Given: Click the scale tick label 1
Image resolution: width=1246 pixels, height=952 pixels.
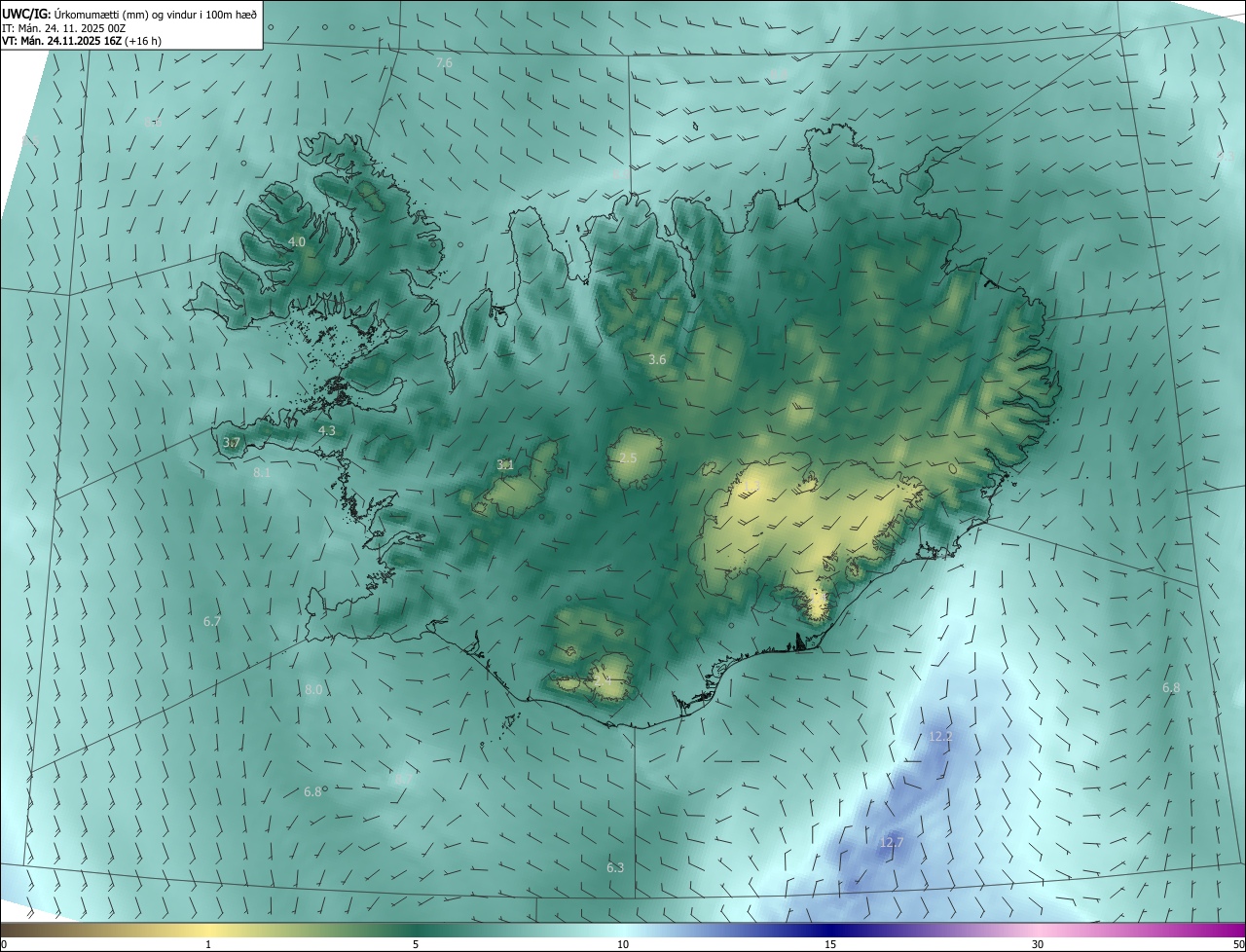Looking at the screenshot, I should point(209,944).
